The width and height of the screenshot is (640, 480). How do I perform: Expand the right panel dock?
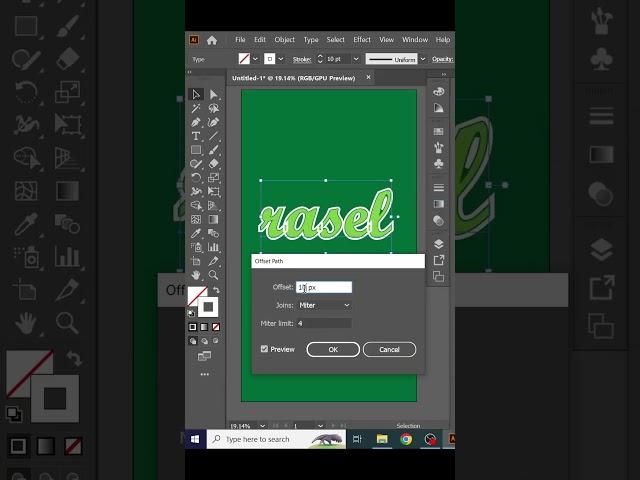(444, 74)
